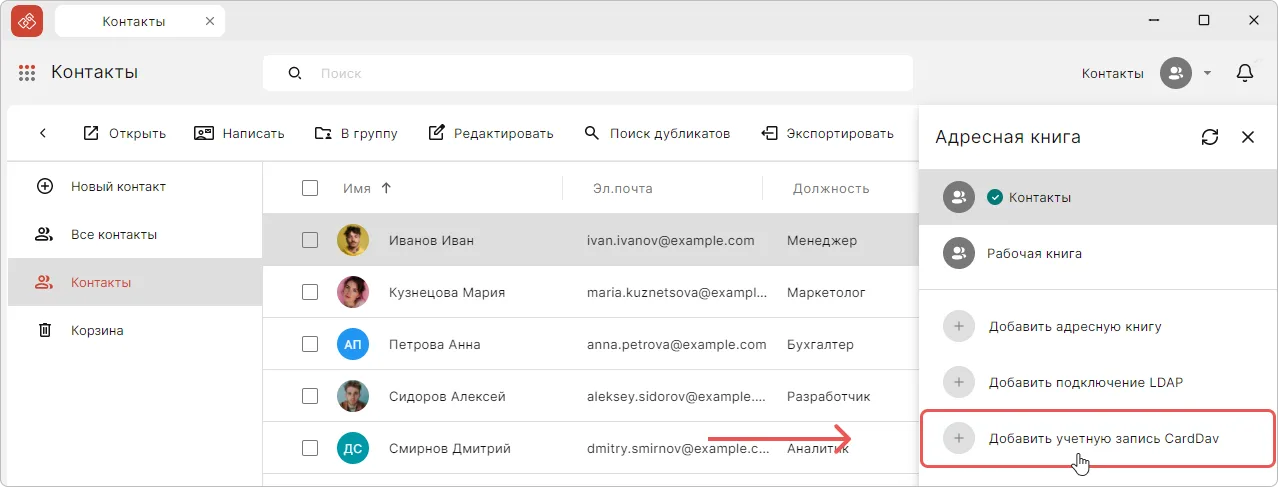Toggle the select-all checkbox in header
Viewport: 1278px width, 487px height.
tap(310, 188)
